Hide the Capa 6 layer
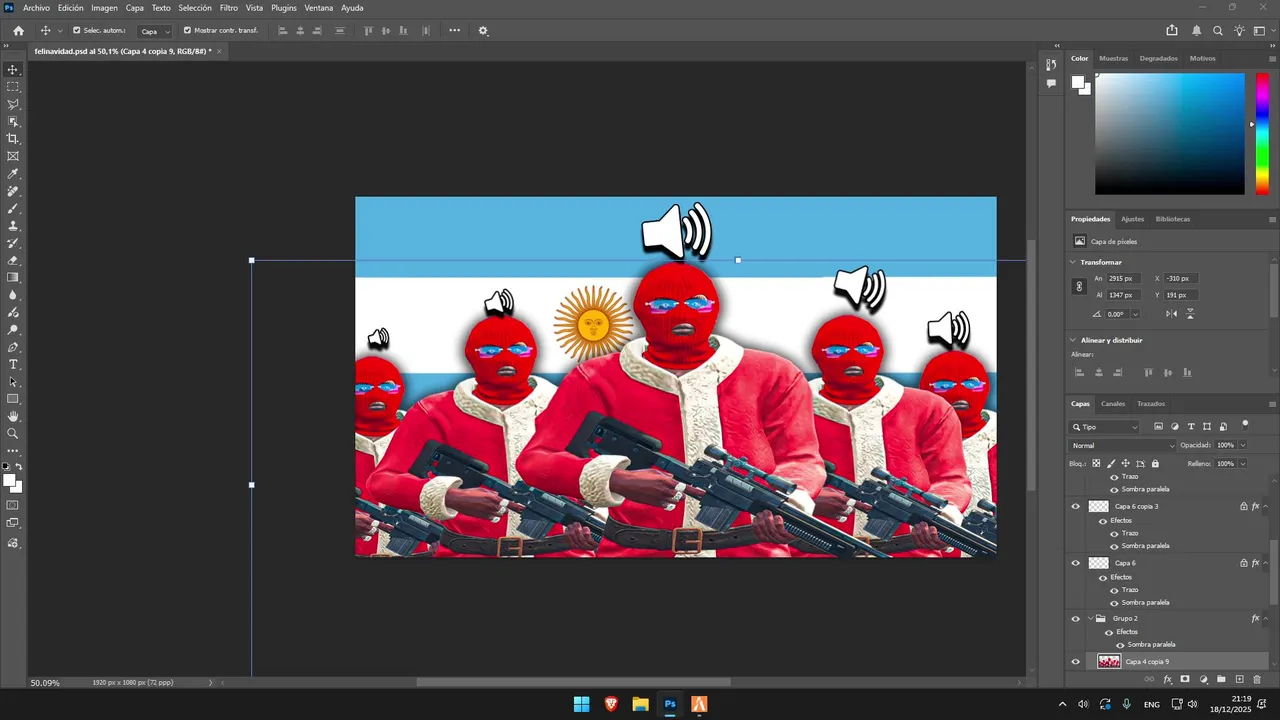The image size is (1280, 720). pyautogui.click(x=1076, y=563)
